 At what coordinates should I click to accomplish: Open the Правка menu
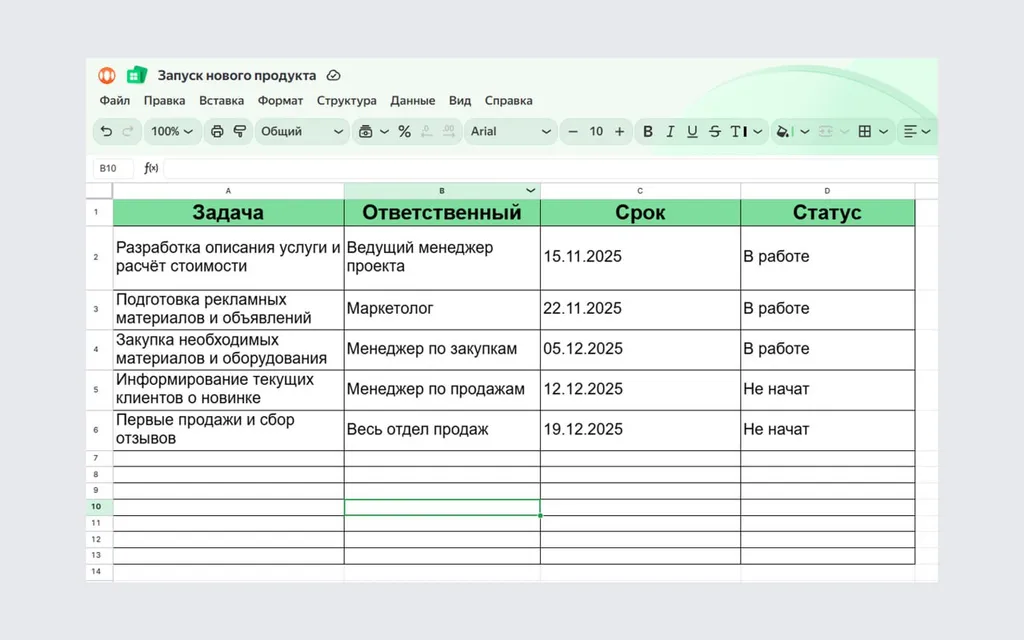pos(165,101)
